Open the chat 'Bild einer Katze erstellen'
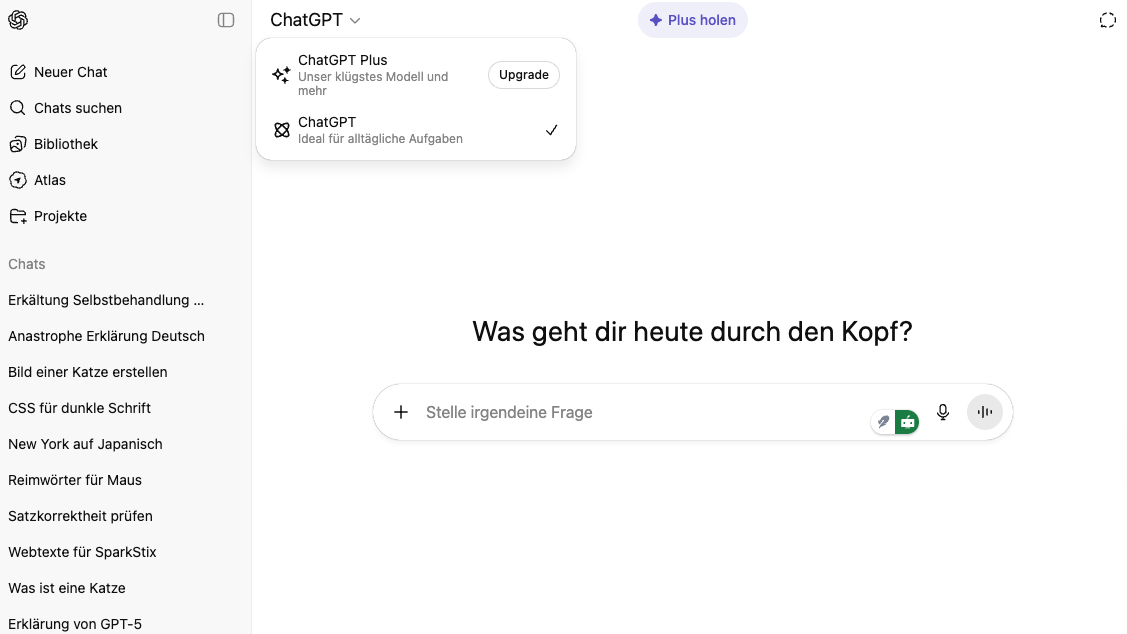This screenshot has height=634, width=1127. tap(88, 372)
